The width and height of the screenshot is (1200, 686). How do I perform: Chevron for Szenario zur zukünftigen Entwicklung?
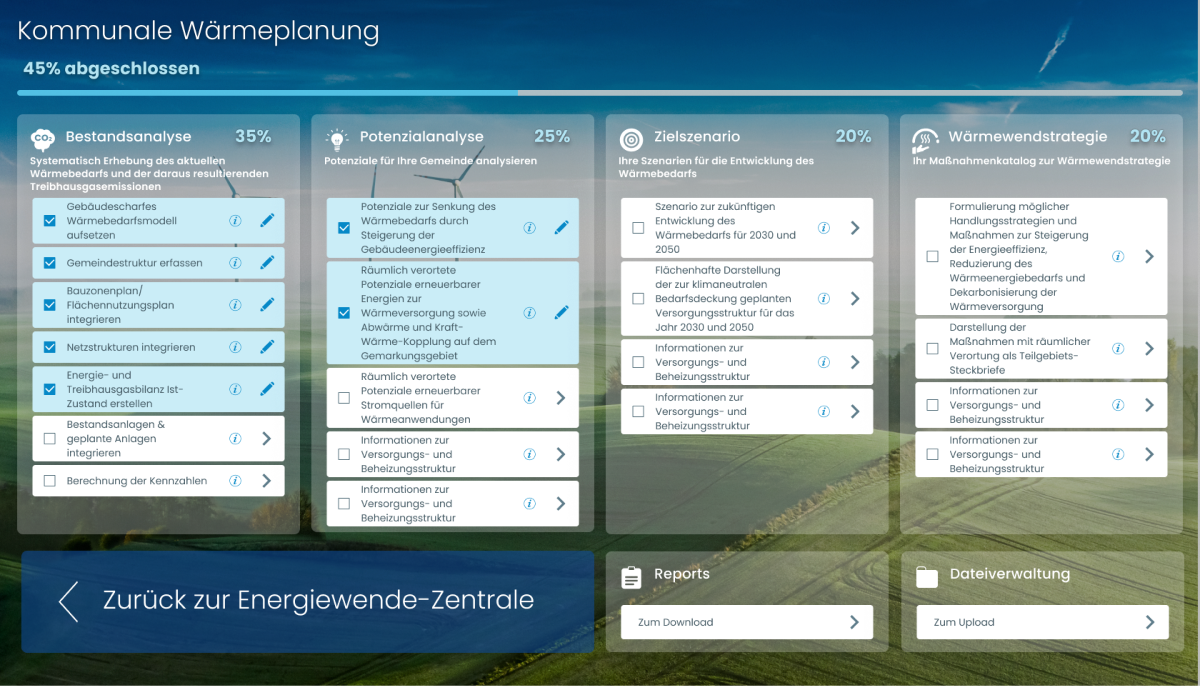tap(854, 228)
